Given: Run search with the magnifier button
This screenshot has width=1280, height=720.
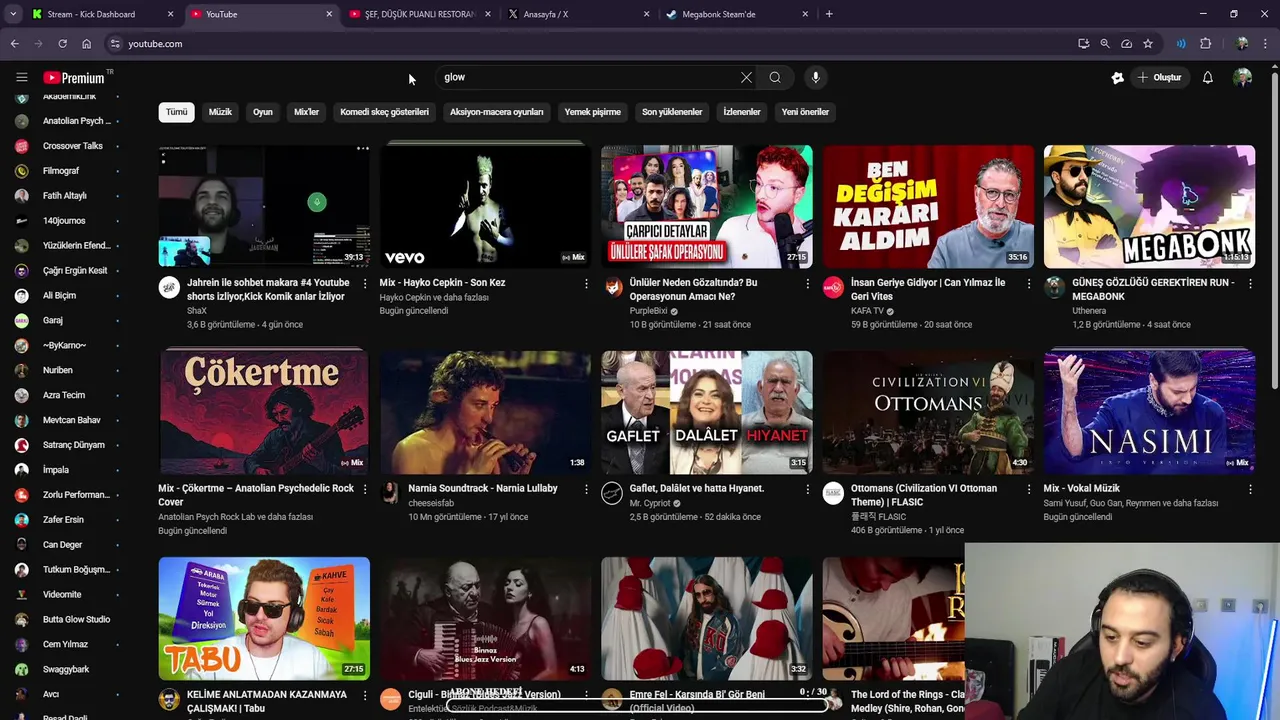Looking at the screenshot, I should click(775, 77).
